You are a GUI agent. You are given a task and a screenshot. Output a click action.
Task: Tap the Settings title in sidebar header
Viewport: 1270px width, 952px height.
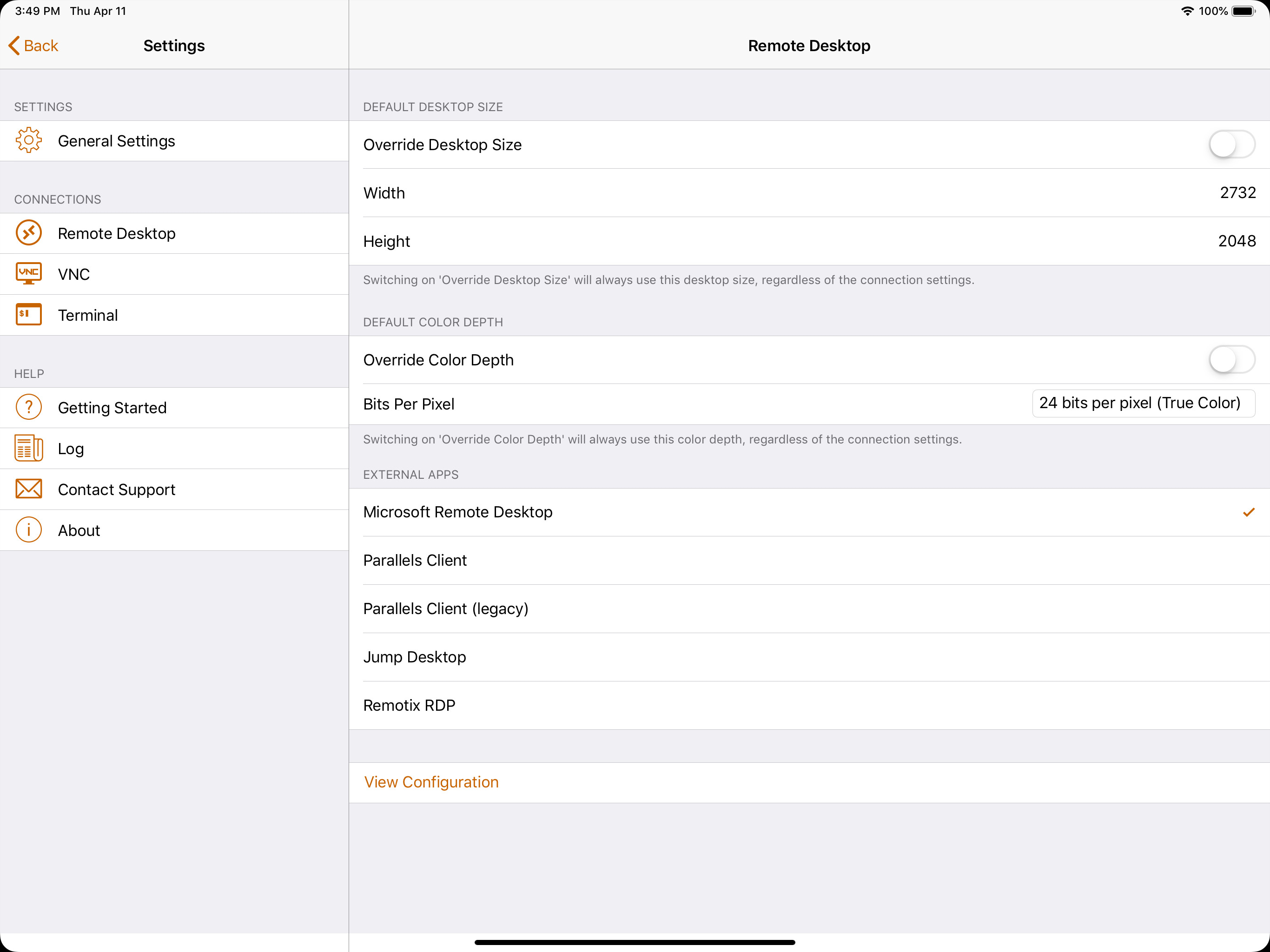(x=174, y=46)
